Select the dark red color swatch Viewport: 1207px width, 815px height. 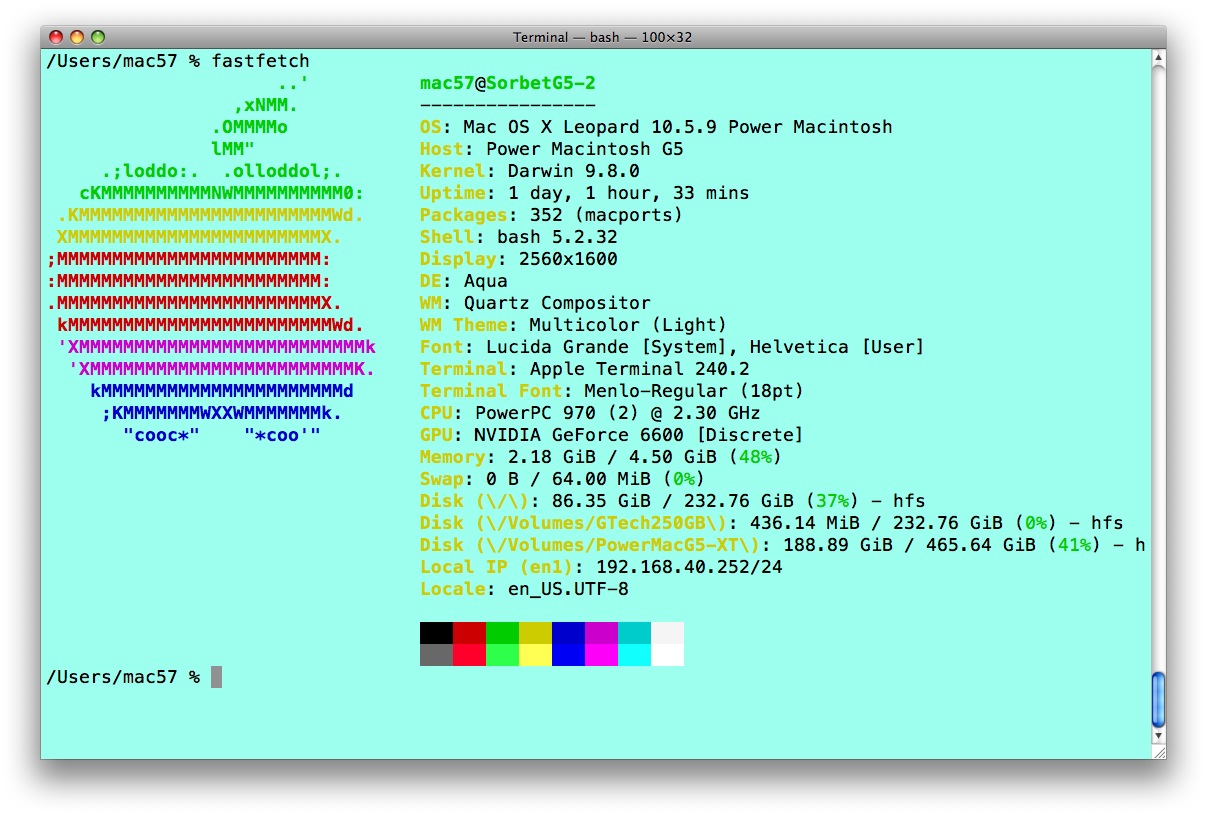tap(468, 633)
